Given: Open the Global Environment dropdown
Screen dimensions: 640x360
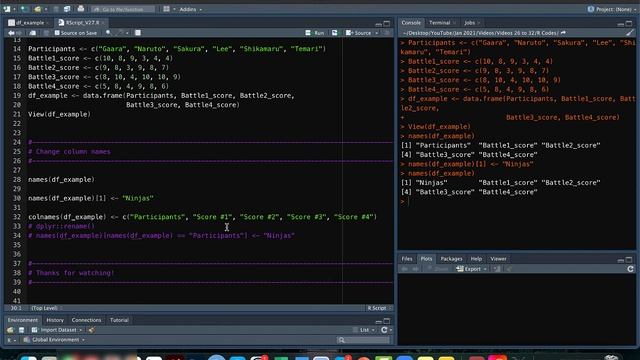Looking at the screenshot, I should coord(54,340).
